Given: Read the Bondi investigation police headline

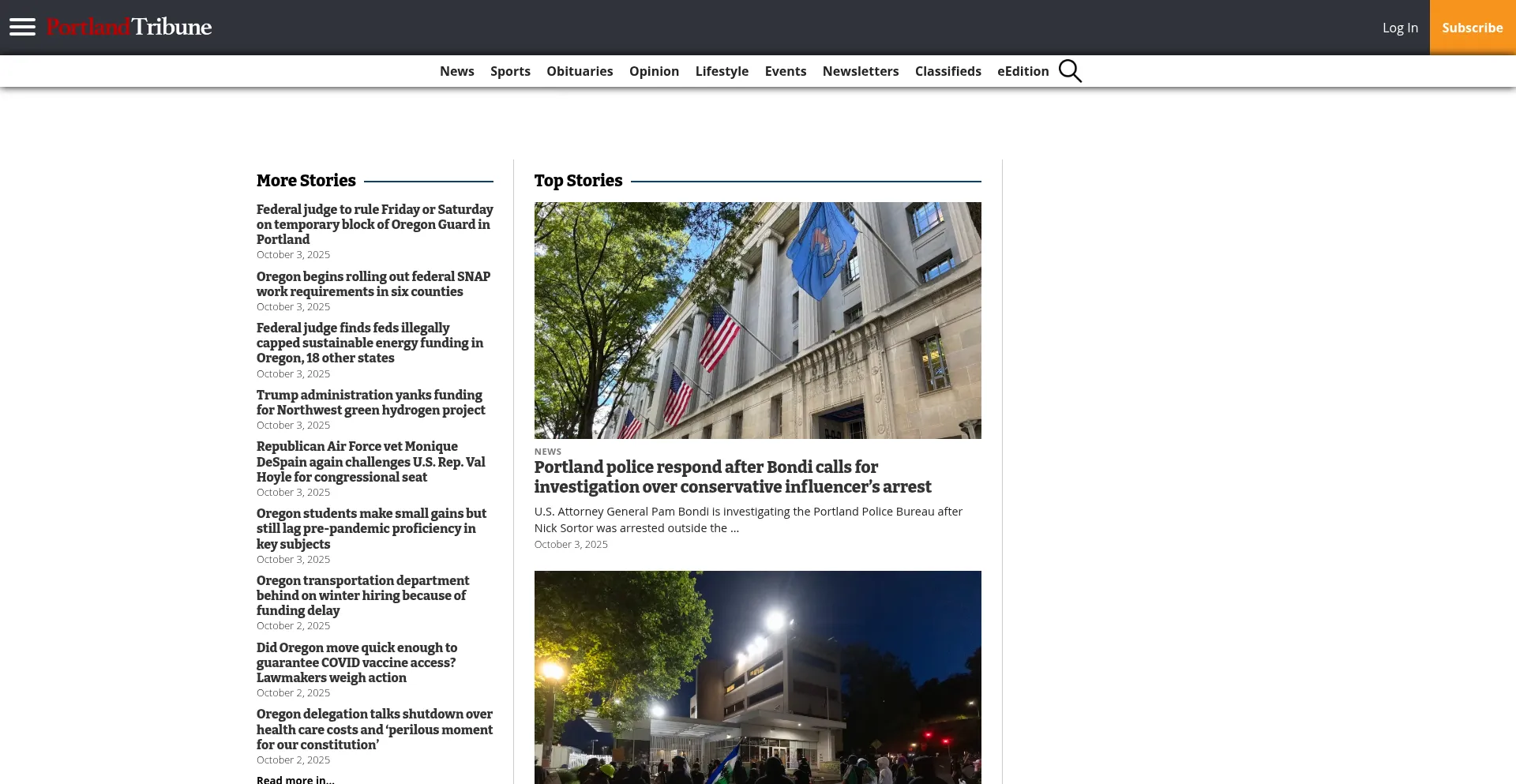Looking at the screenshot, I should 732,477.
